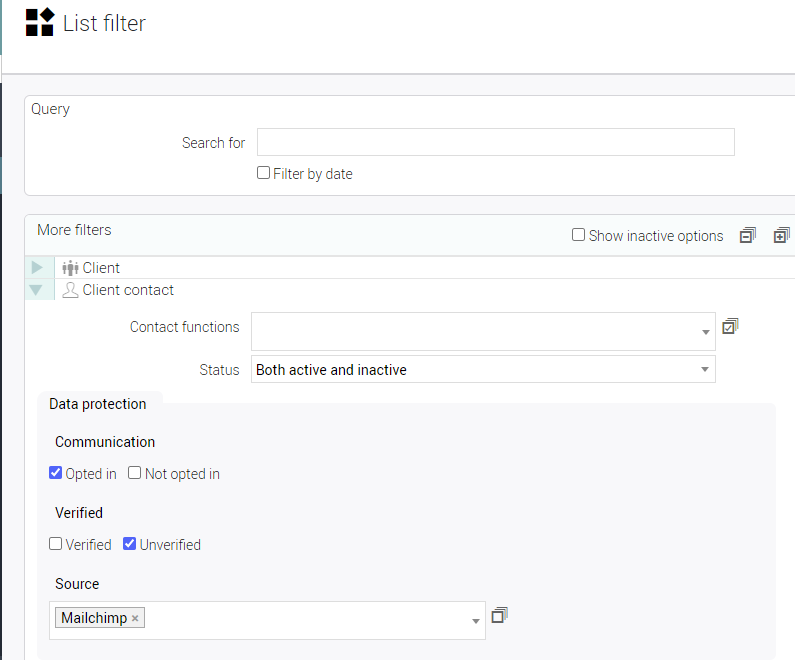Click the Search for text field
Viewport: 795px width, 660px height.
pyautogui.click(x=495, y=142)
